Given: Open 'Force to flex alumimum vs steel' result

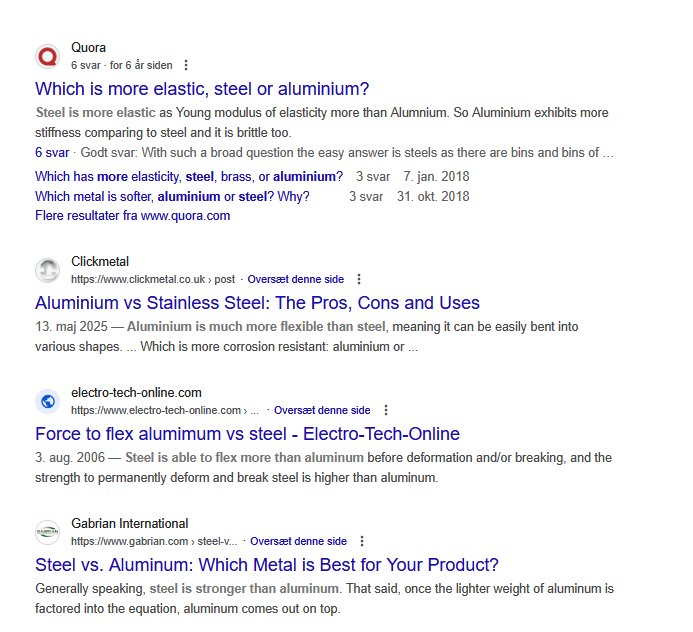Looking at the screenshot, I should click(x=247, y=434).
